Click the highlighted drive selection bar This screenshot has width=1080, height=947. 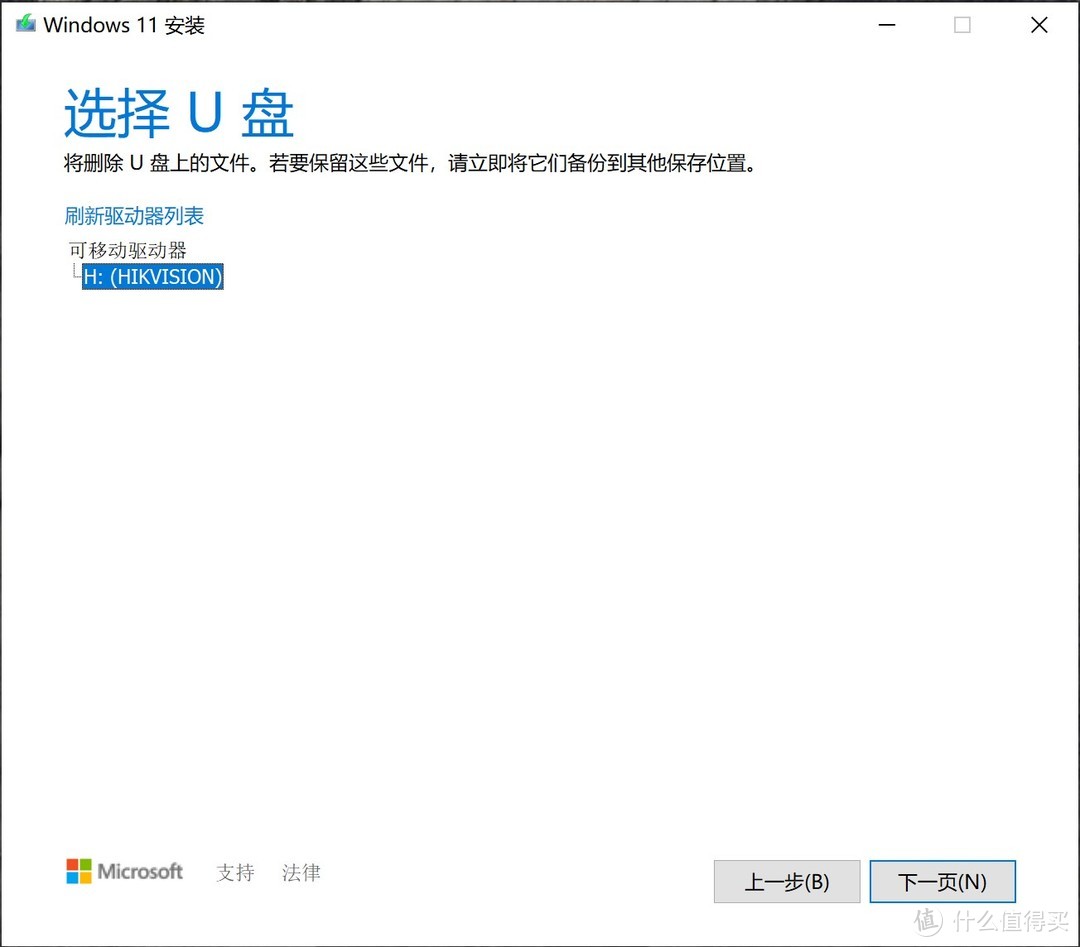[x=152, y=277]
